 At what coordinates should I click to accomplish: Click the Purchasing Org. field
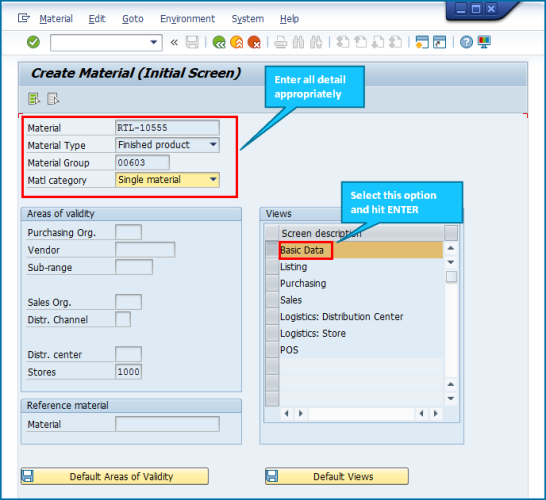tap(128, 232)
